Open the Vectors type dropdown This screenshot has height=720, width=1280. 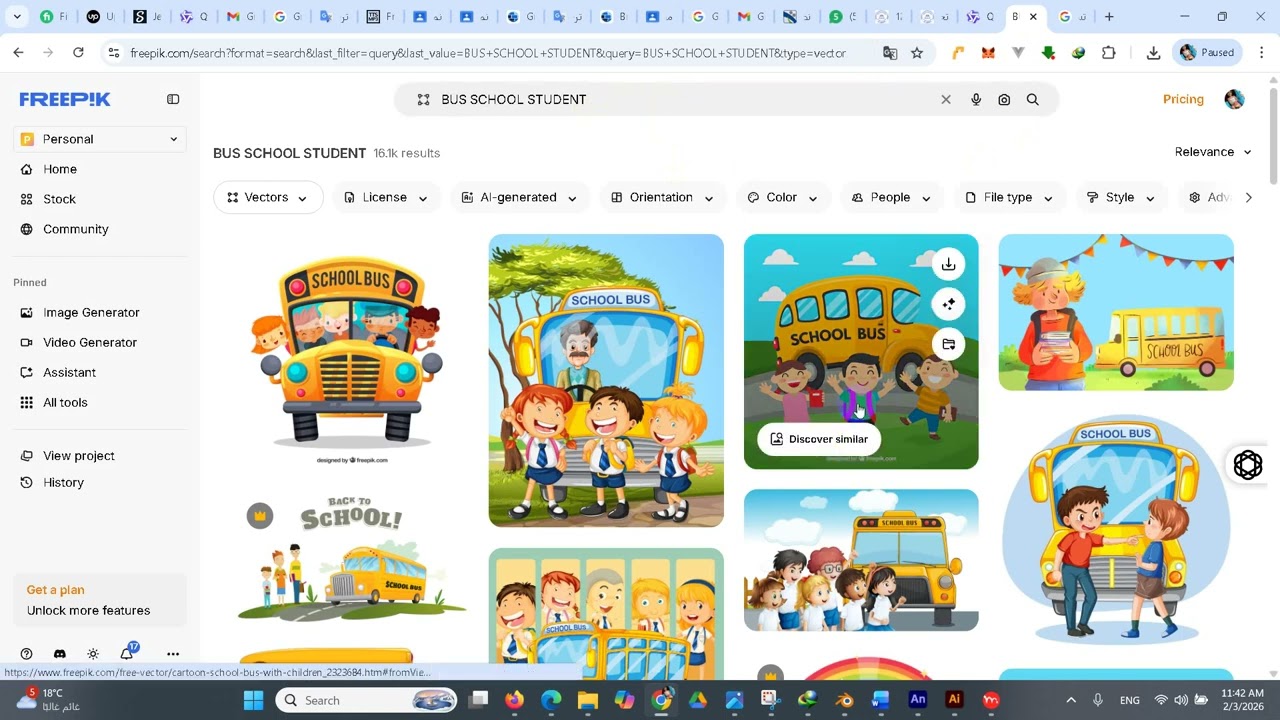tap(268, 197)
